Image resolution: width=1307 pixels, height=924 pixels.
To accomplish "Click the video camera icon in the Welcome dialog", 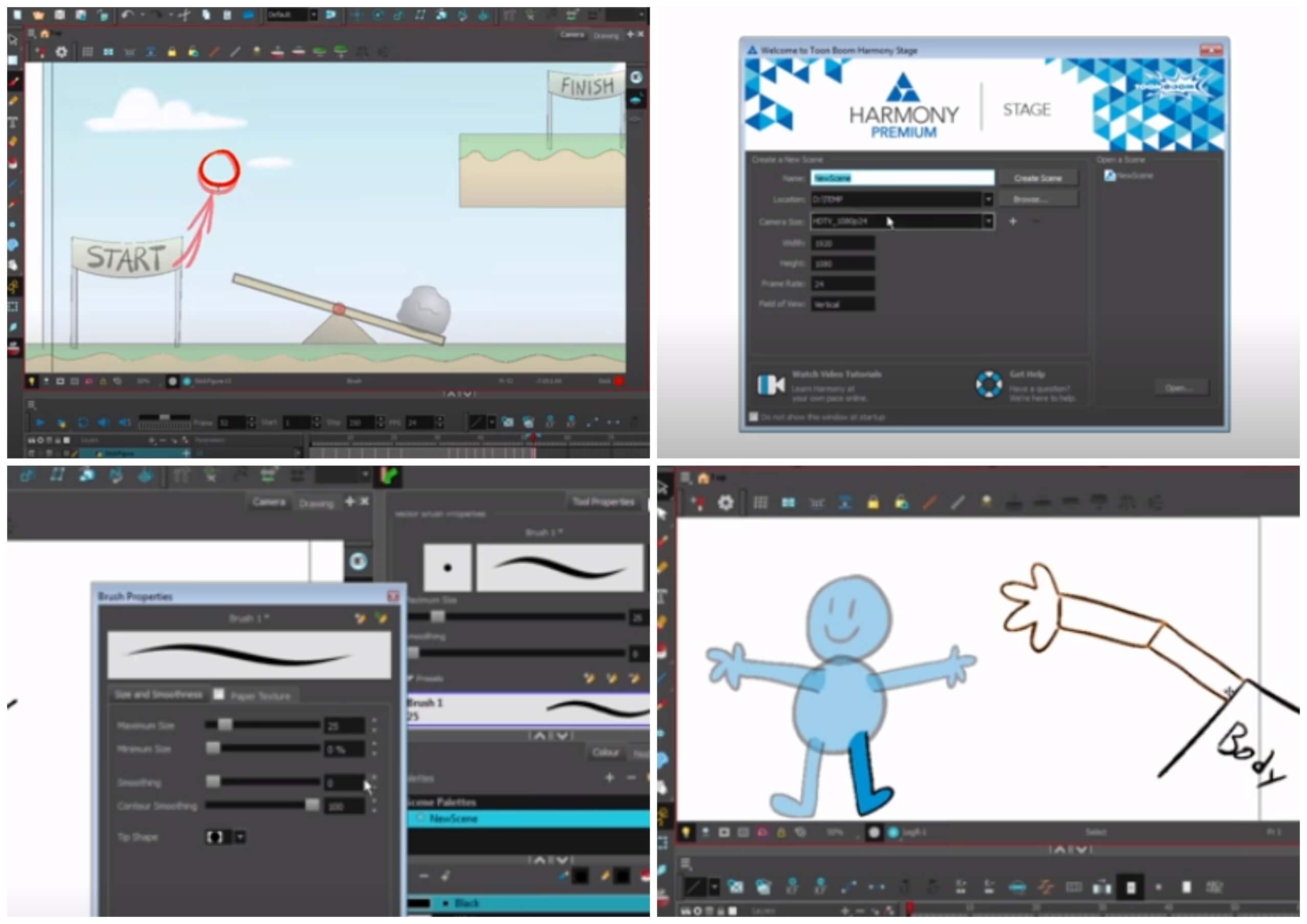I will [771, 385].
